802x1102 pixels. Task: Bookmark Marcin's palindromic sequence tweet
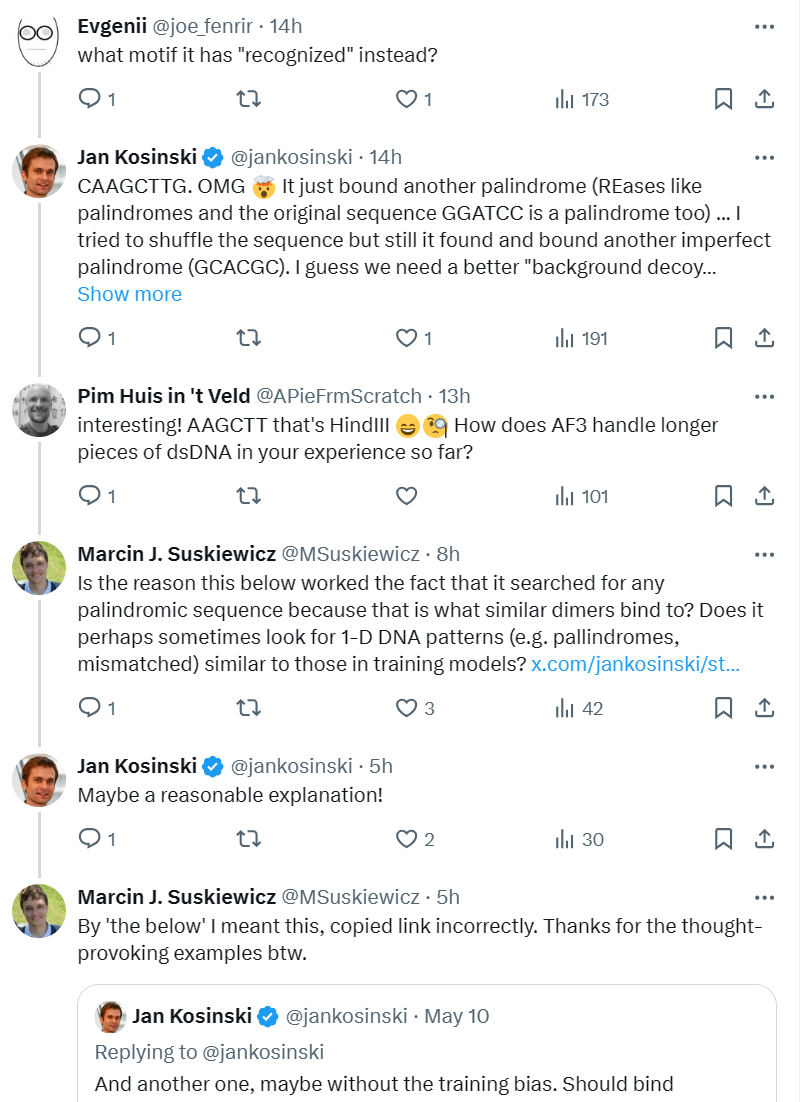(x=723, y=708)
